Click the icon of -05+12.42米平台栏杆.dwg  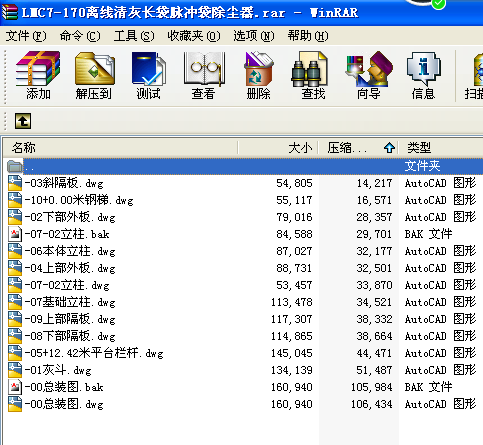[x=15, y=353]
